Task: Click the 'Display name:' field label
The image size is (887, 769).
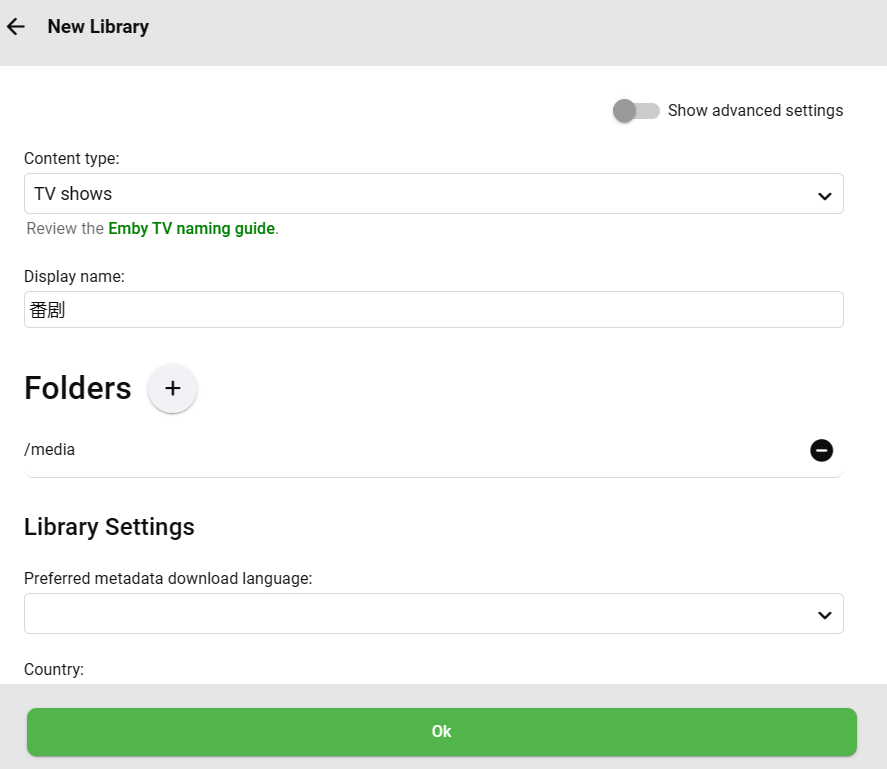Action: (74, 276)
